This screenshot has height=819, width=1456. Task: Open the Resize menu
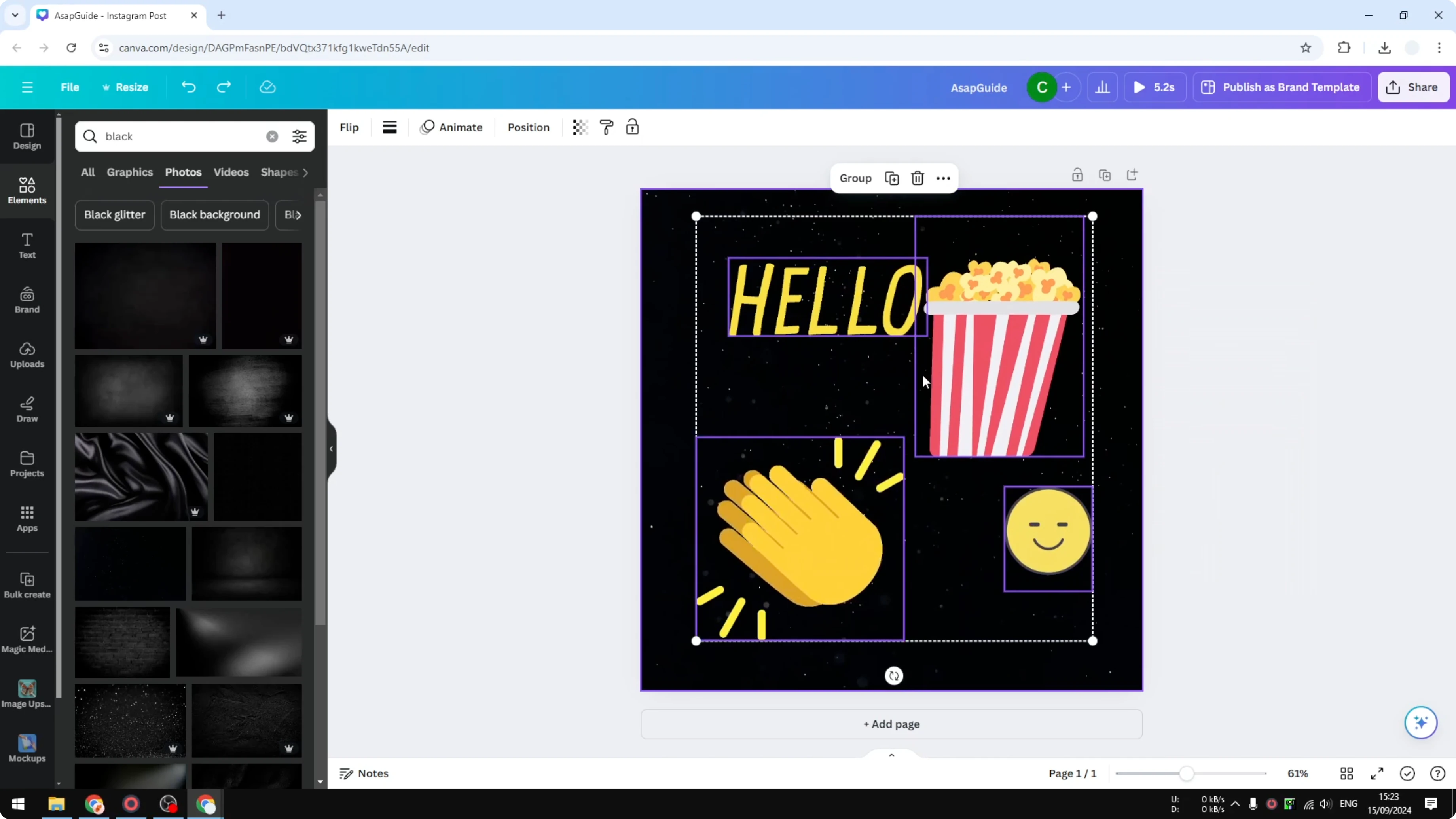[125, 87]
